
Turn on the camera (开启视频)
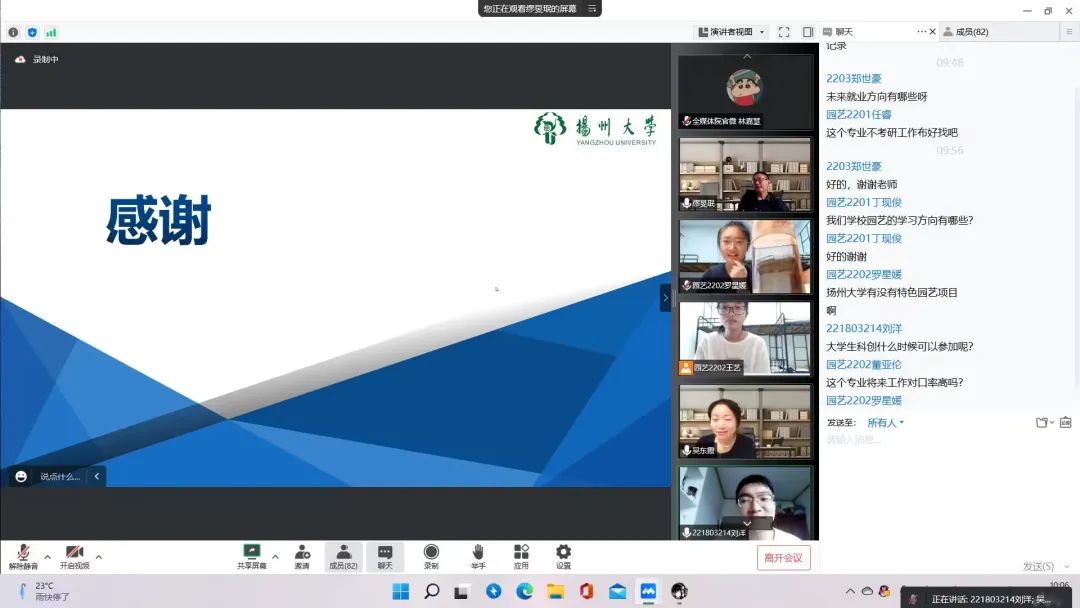[74, 556]
